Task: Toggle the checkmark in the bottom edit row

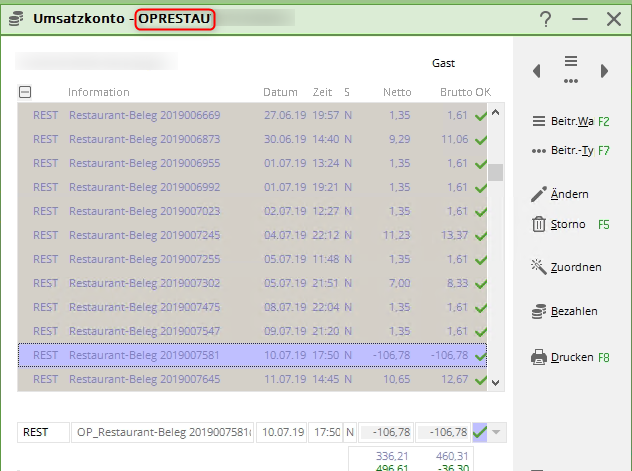Action: pos(480,432)
